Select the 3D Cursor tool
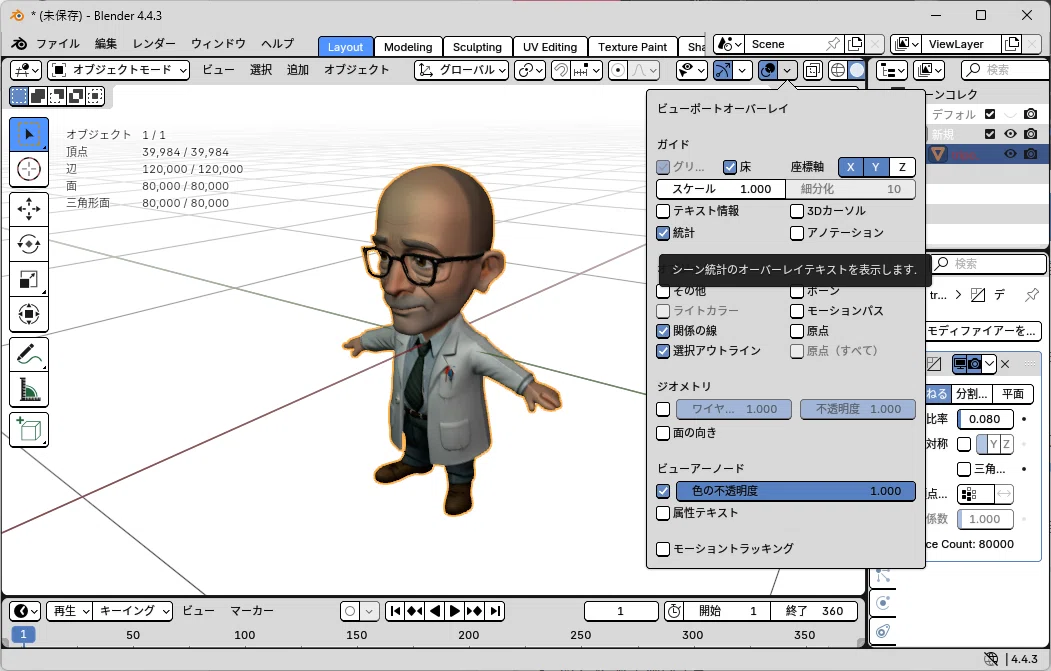1051x671 pixels. tap(29, 169)
